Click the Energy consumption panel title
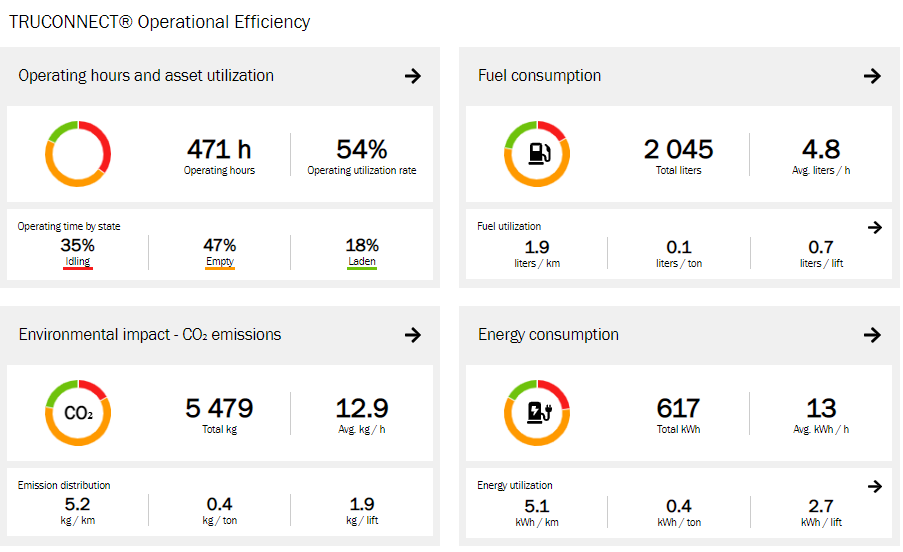Image resolution: width=903 pixels, height=552 pixels. [x=548, y=335]
